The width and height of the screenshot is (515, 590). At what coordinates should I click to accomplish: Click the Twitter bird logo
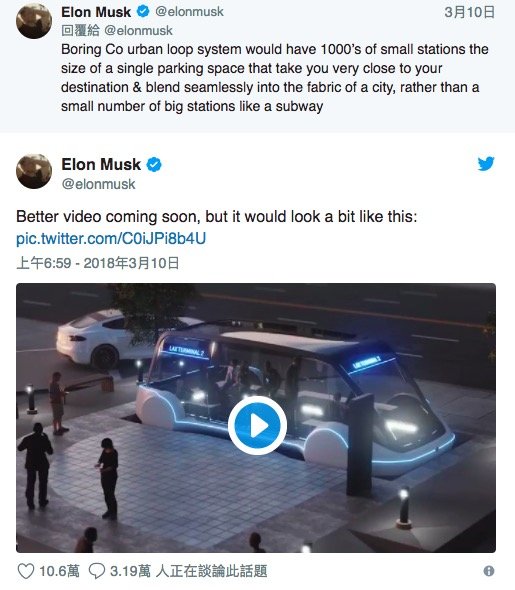tap(486, 164)
